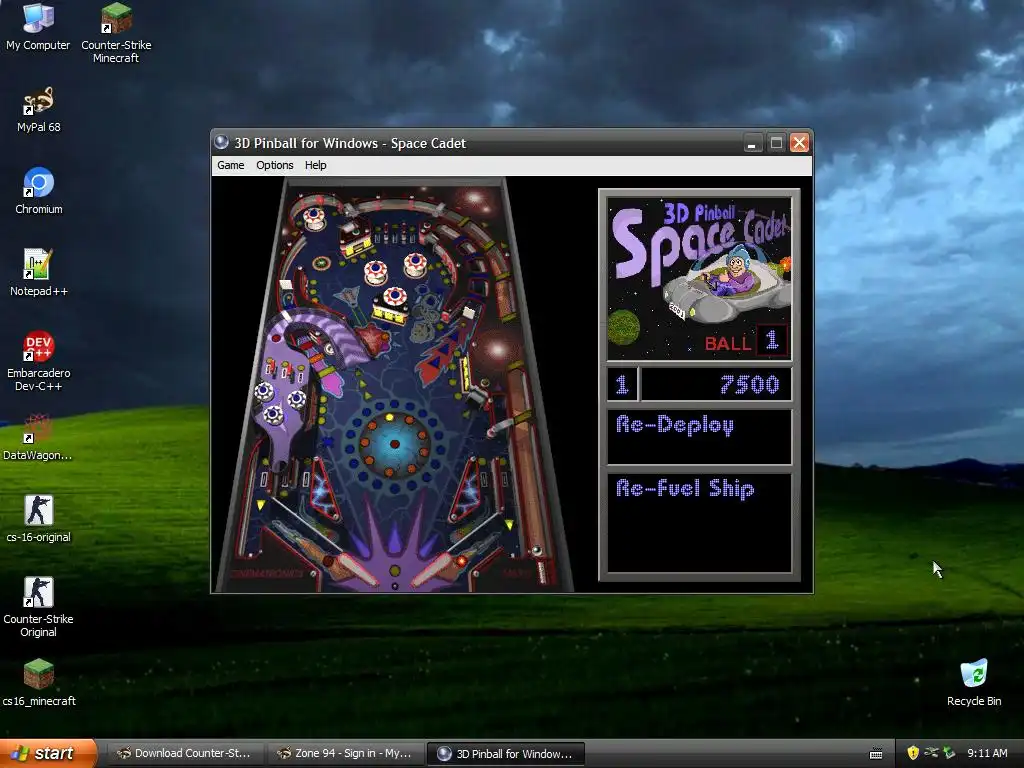Switch to Download Counter-Strike taskbar window
1024x768 pixels.
tap(184, 753)
